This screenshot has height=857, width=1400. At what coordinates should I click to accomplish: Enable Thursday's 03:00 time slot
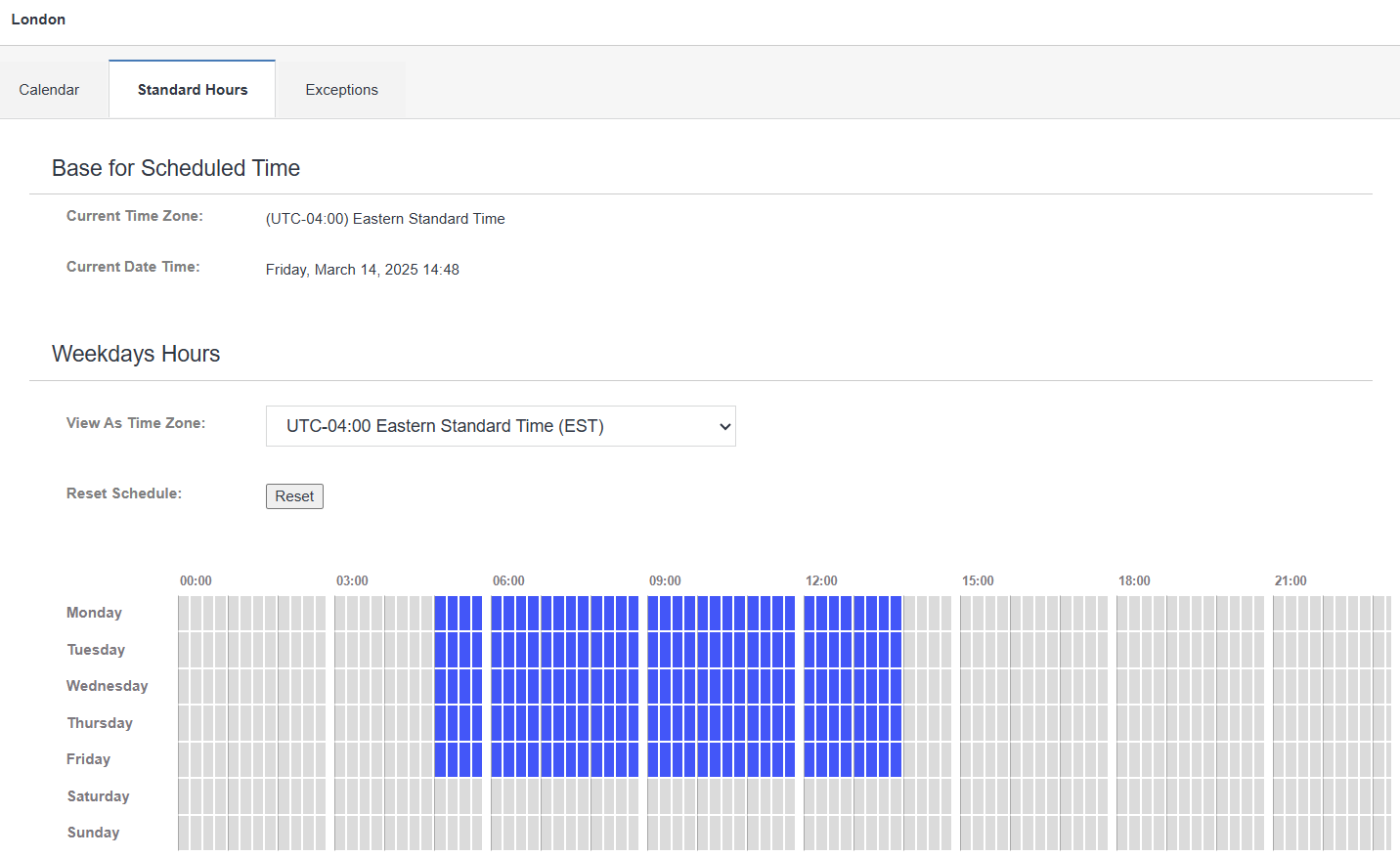(340, 723)
